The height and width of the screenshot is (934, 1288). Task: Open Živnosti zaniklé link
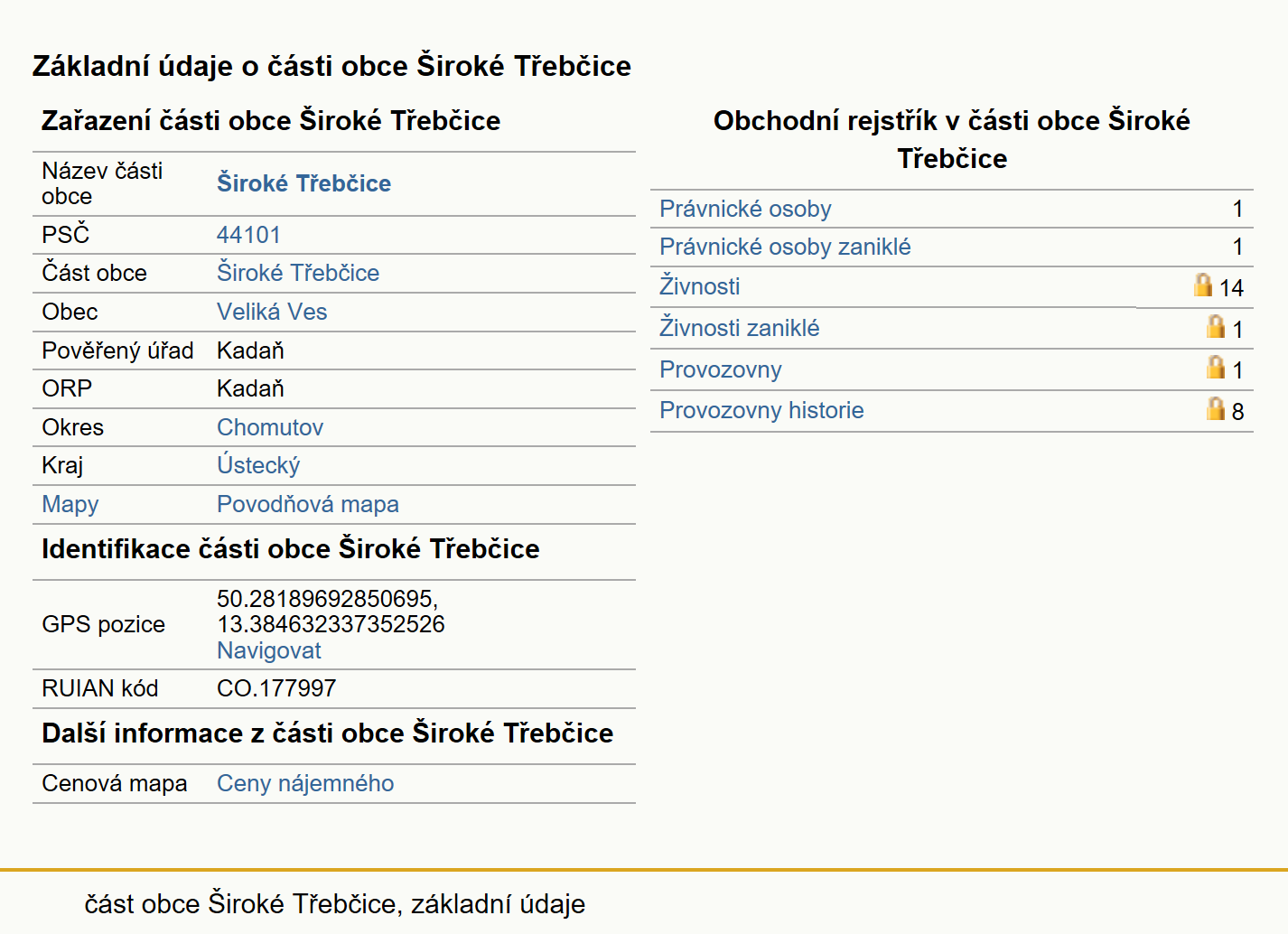point(739,328)
